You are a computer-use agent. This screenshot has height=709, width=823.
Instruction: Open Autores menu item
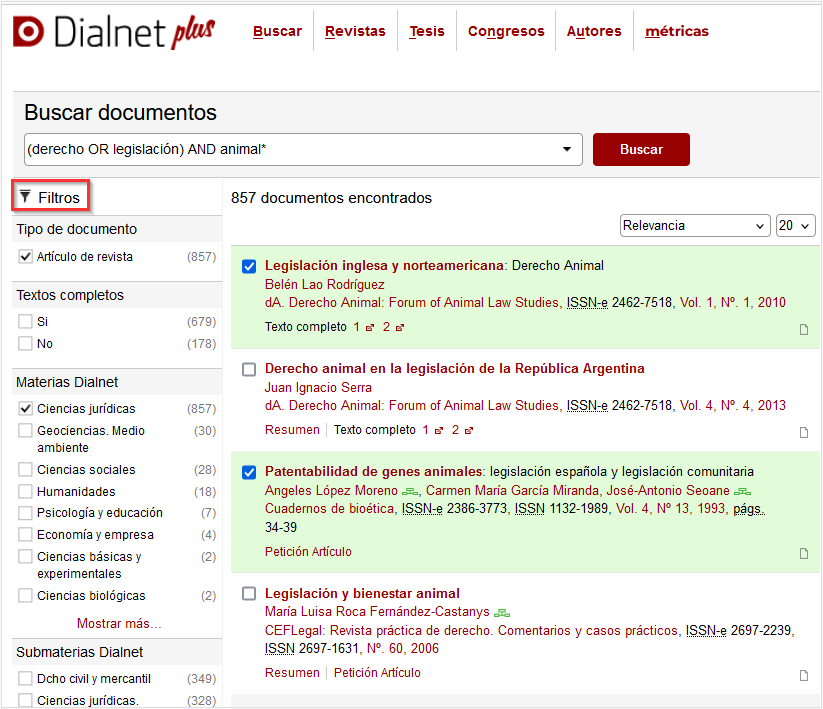[594, 31]
